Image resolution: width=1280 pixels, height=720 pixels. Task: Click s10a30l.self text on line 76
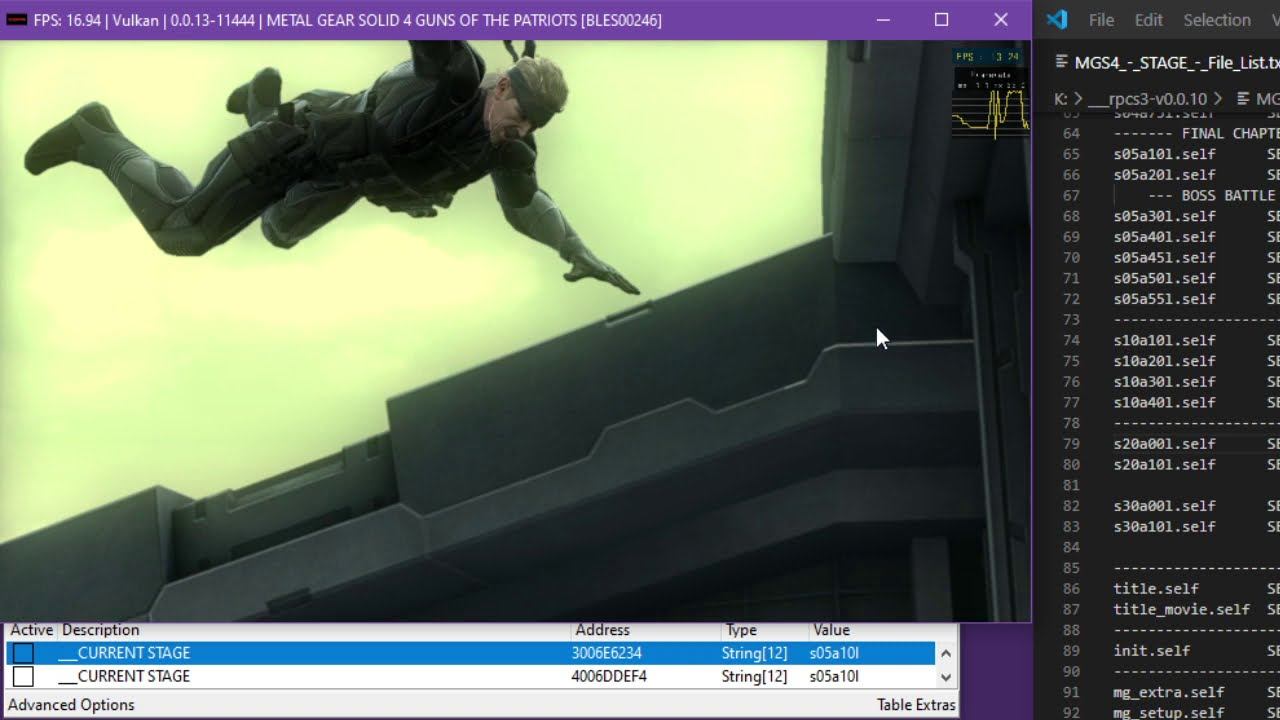pyautogui.click(x=1165, y=382)
